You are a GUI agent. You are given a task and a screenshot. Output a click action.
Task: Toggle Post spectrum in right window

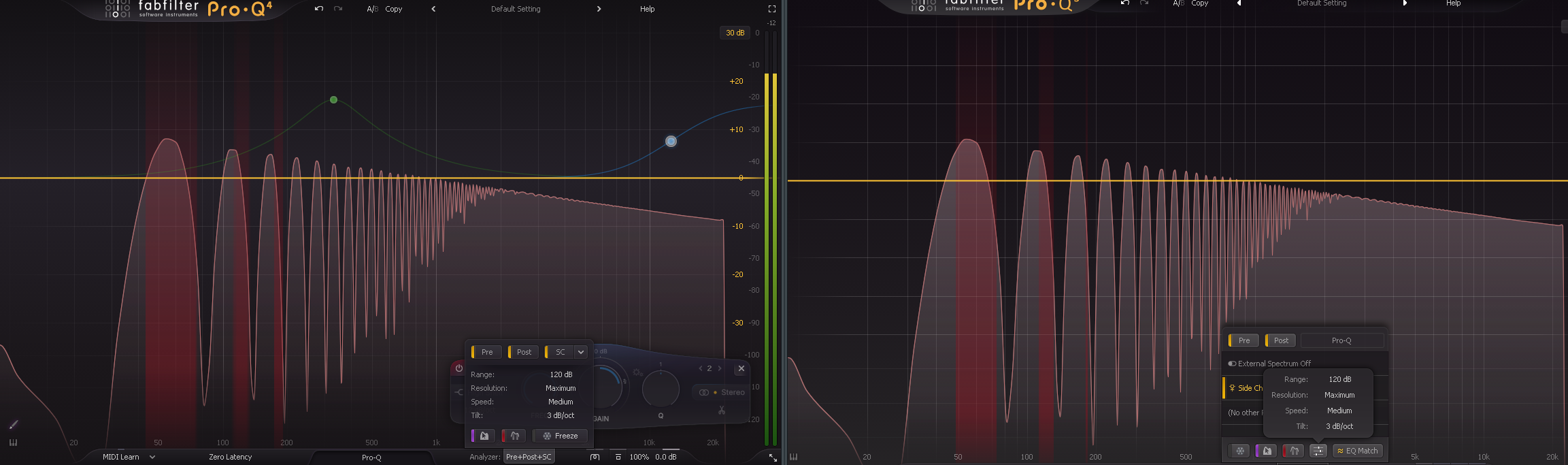(x=1281, y=340)
